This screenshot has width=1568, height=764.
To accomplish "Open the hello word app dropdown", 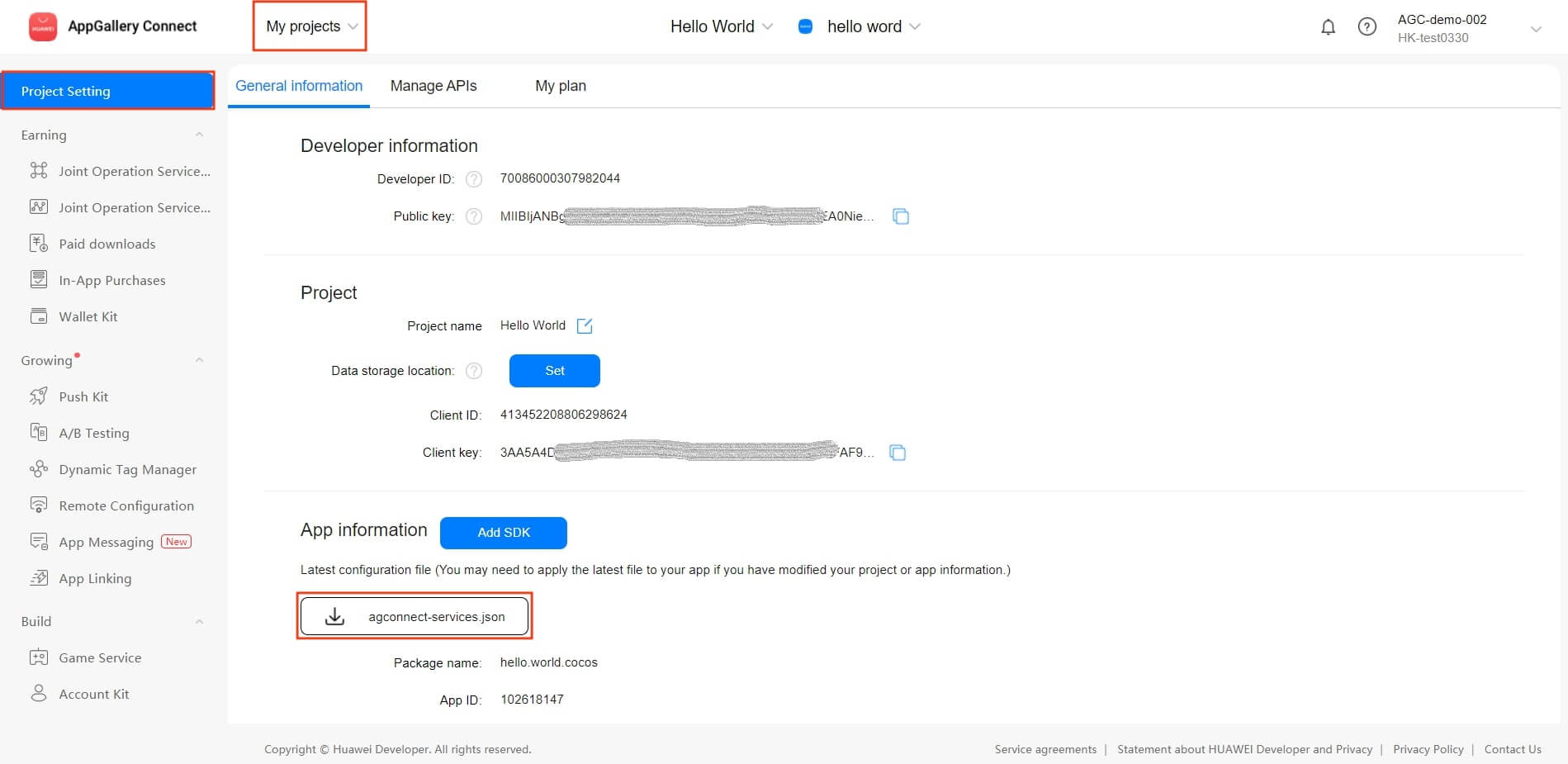I will 874,26.
